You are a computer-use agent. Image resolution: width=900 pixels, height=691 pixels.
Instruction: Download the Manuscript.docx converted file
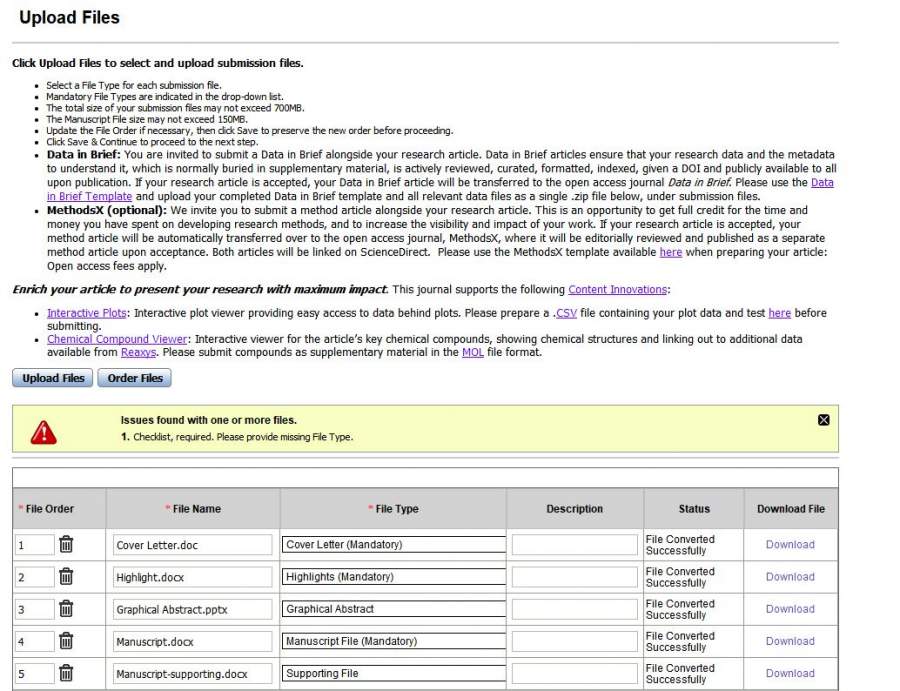click(x=790, y=641)
